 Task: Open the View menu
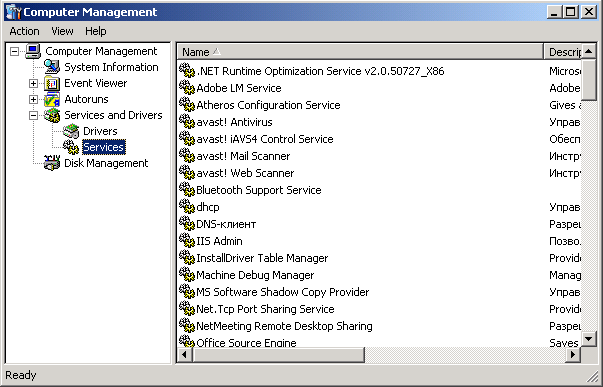click(62, 31)
